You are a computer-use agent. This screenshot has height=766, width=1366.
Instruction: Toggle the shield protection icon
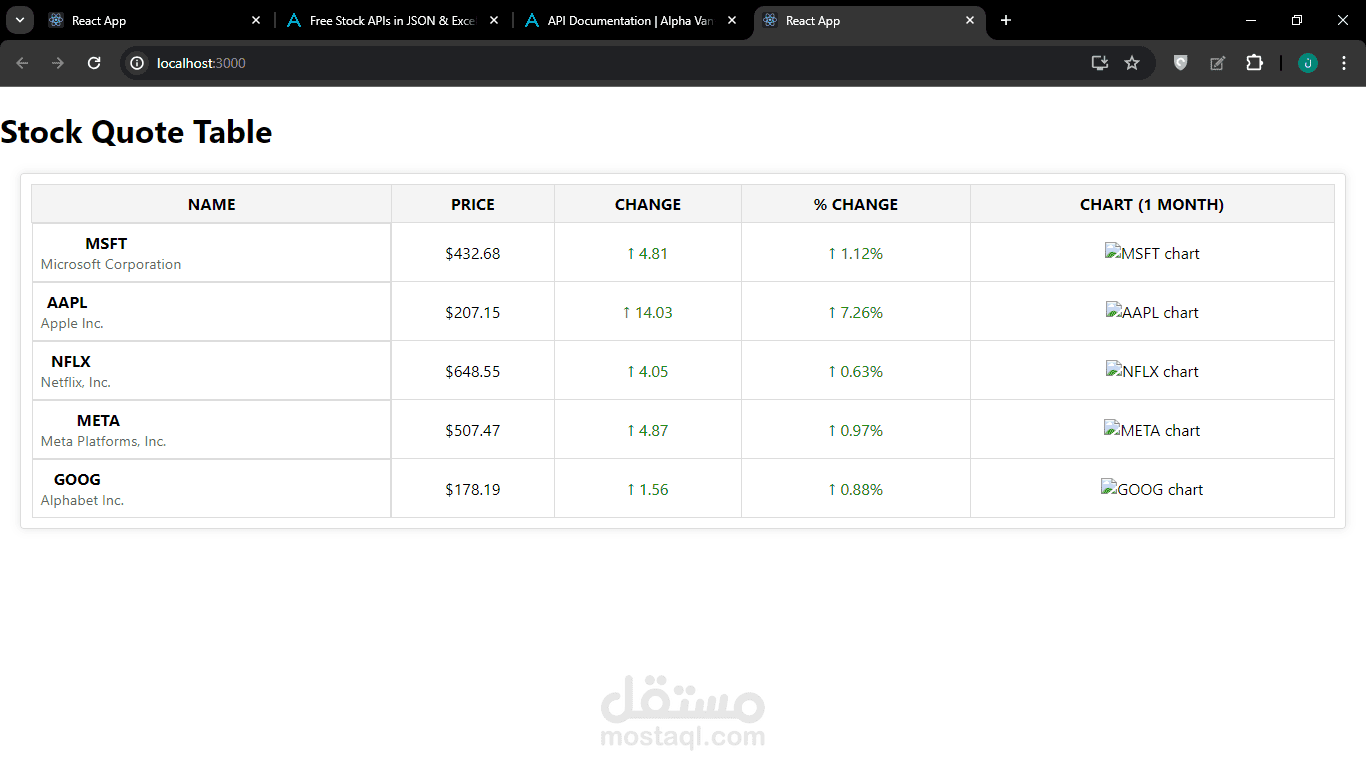coord(1180,63)
